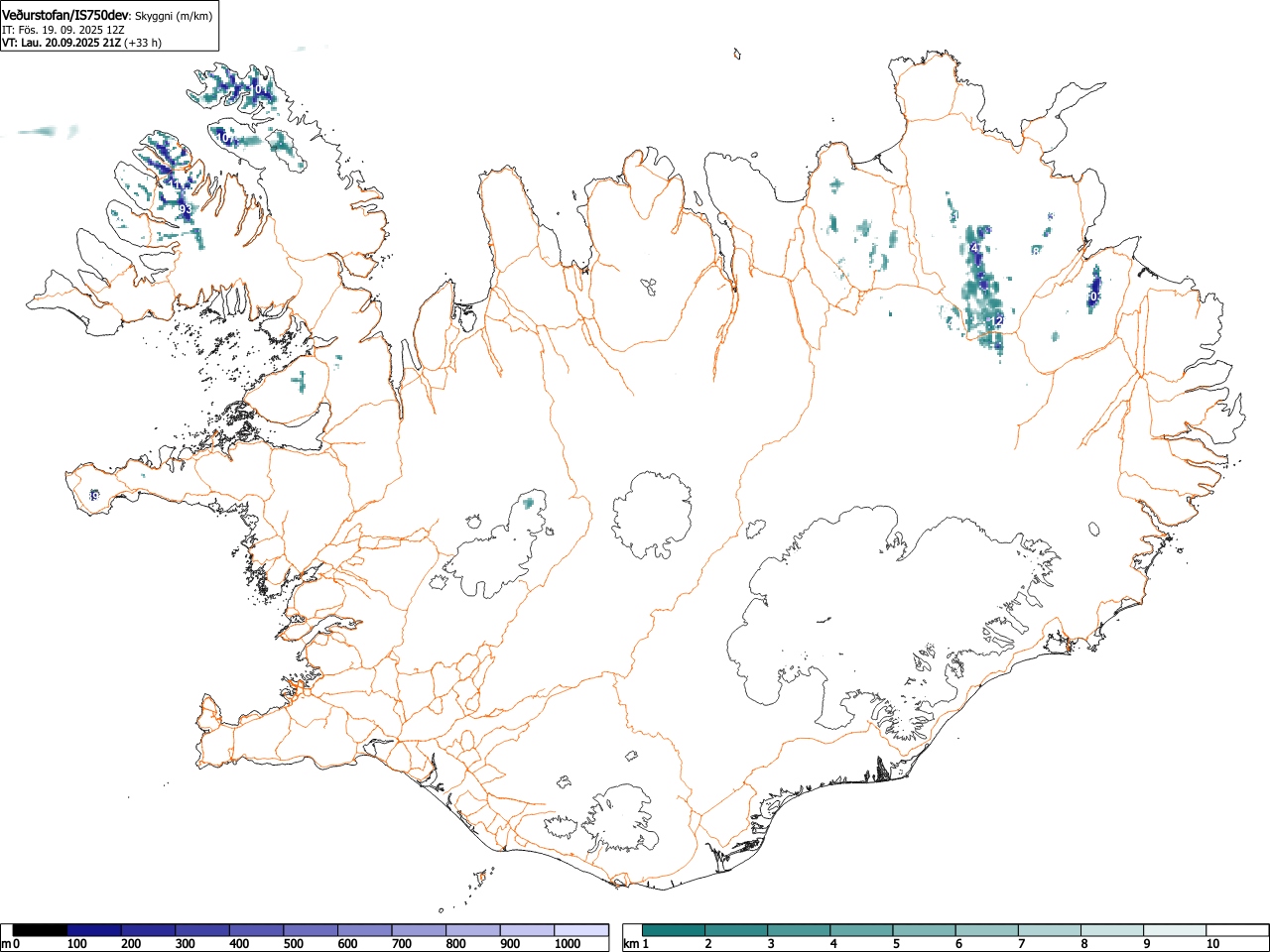Click the 200–300 m legend swatch

(149, 930)
